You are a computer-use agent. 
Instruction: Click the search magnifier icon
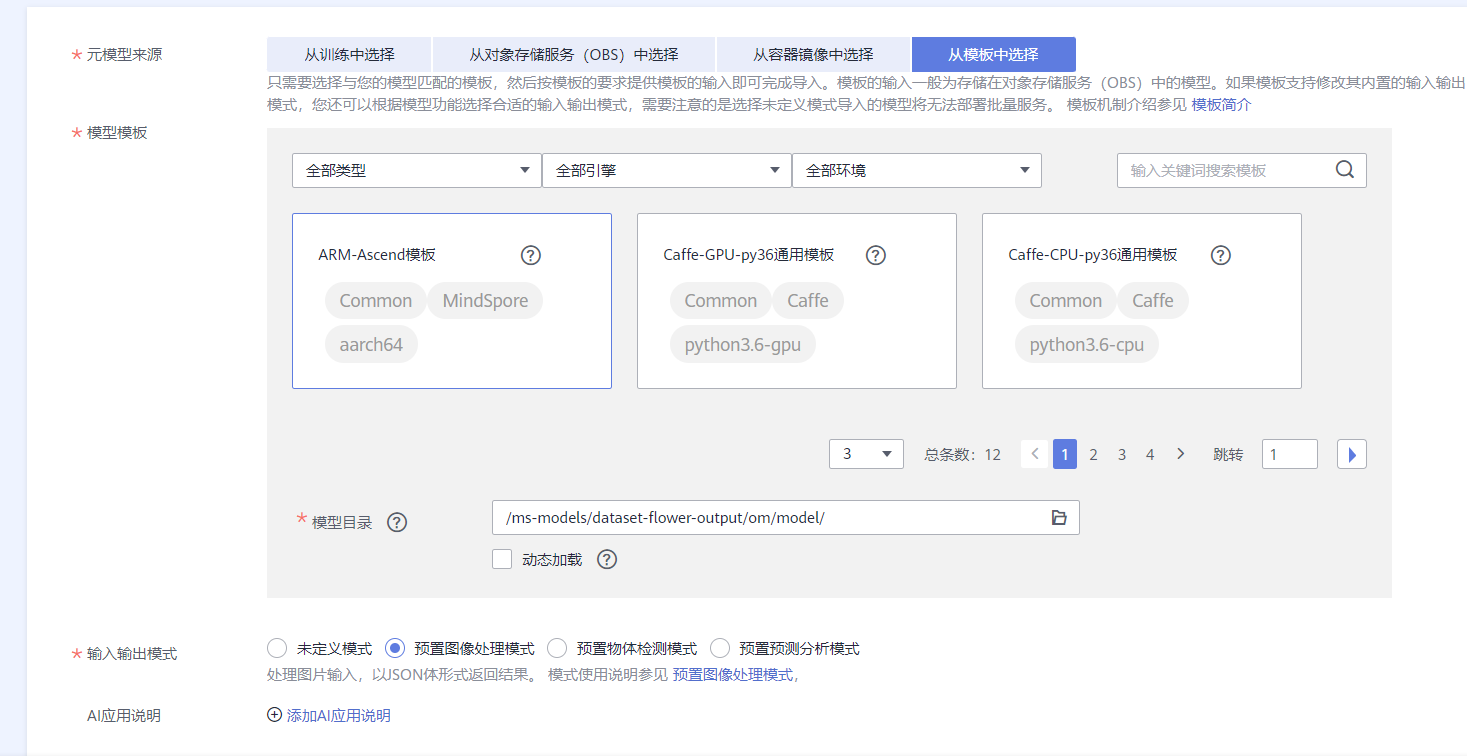[x=1345, y=170]
